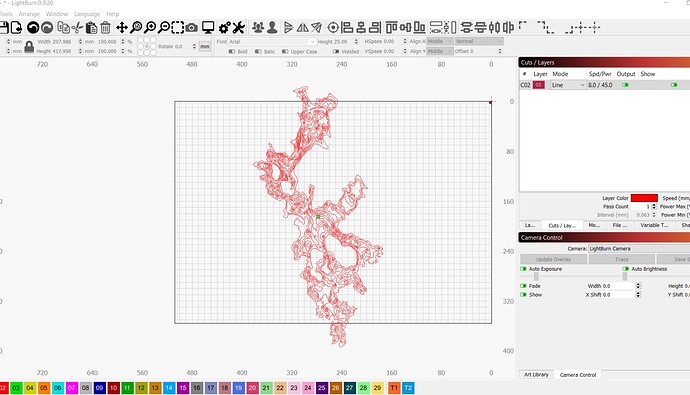690x395 pixels.
Task: Click the Update Overlay button
Action: click(553, 259)
